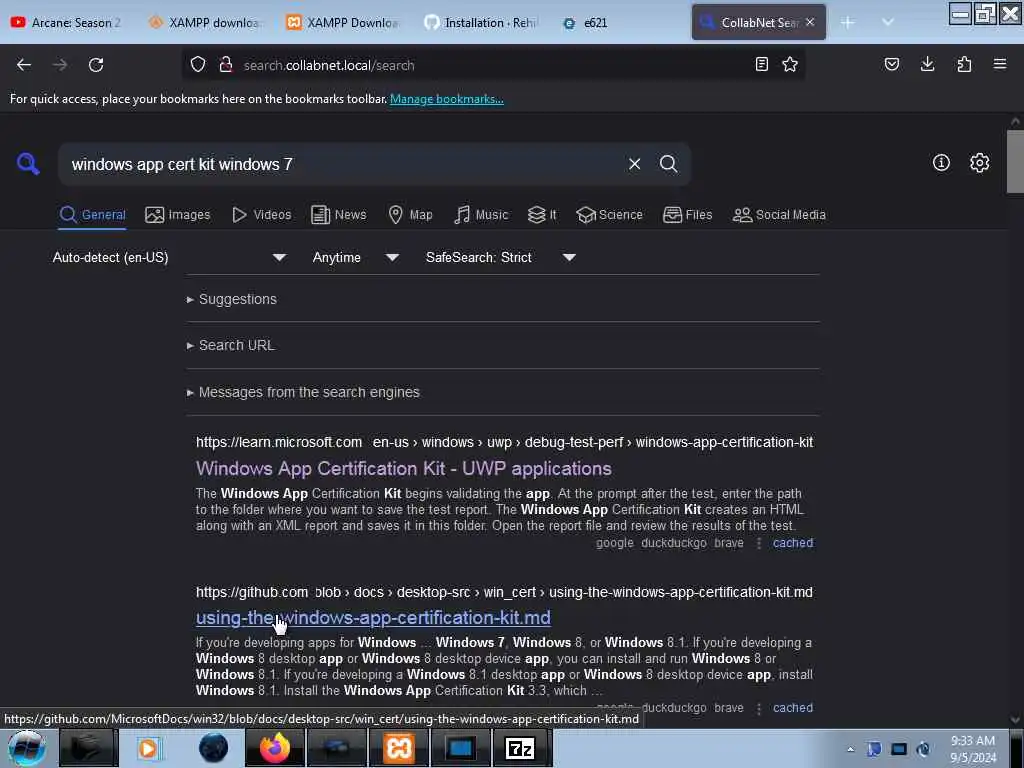
Task: Switch to the second XAMPP Download tab
Action: [x=342, y=22]
